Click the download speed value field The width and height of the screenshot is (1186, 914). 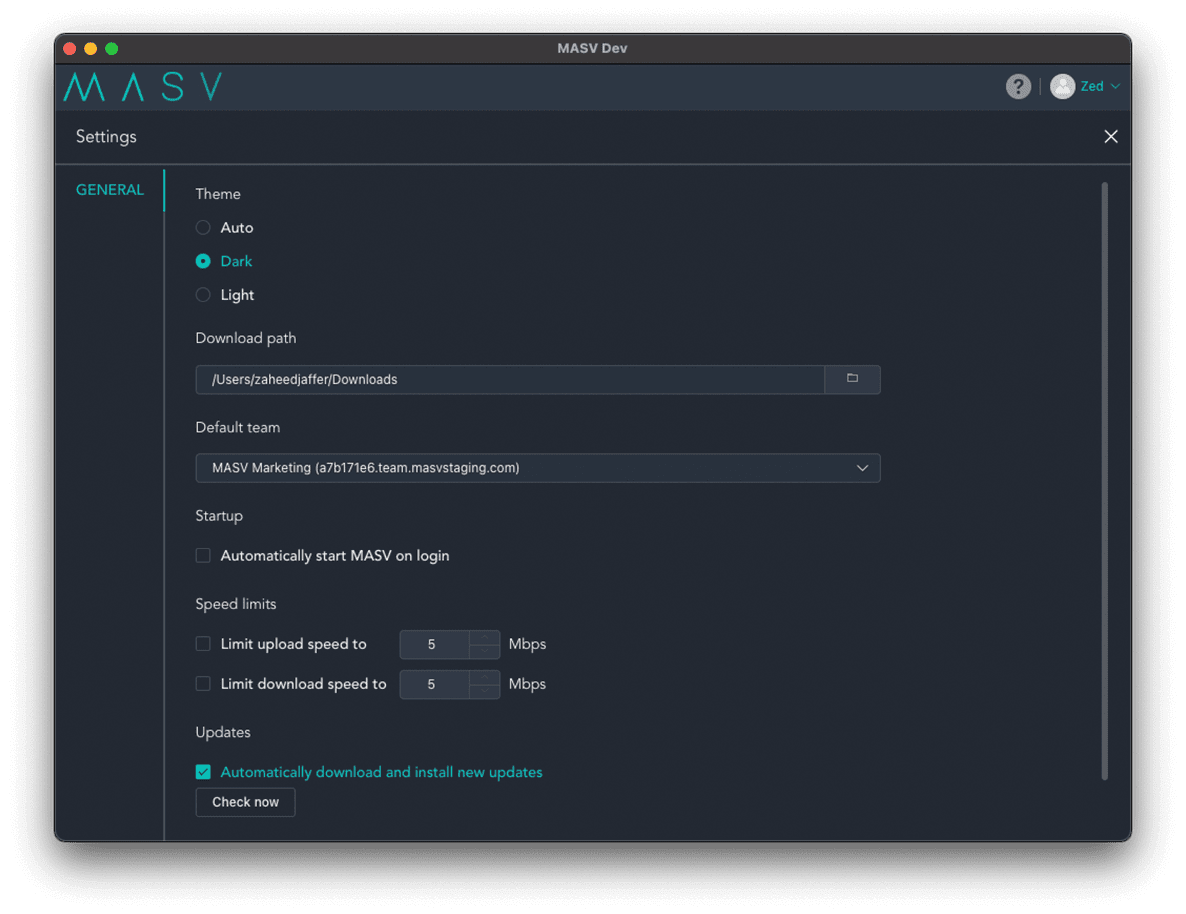[434, 685]
